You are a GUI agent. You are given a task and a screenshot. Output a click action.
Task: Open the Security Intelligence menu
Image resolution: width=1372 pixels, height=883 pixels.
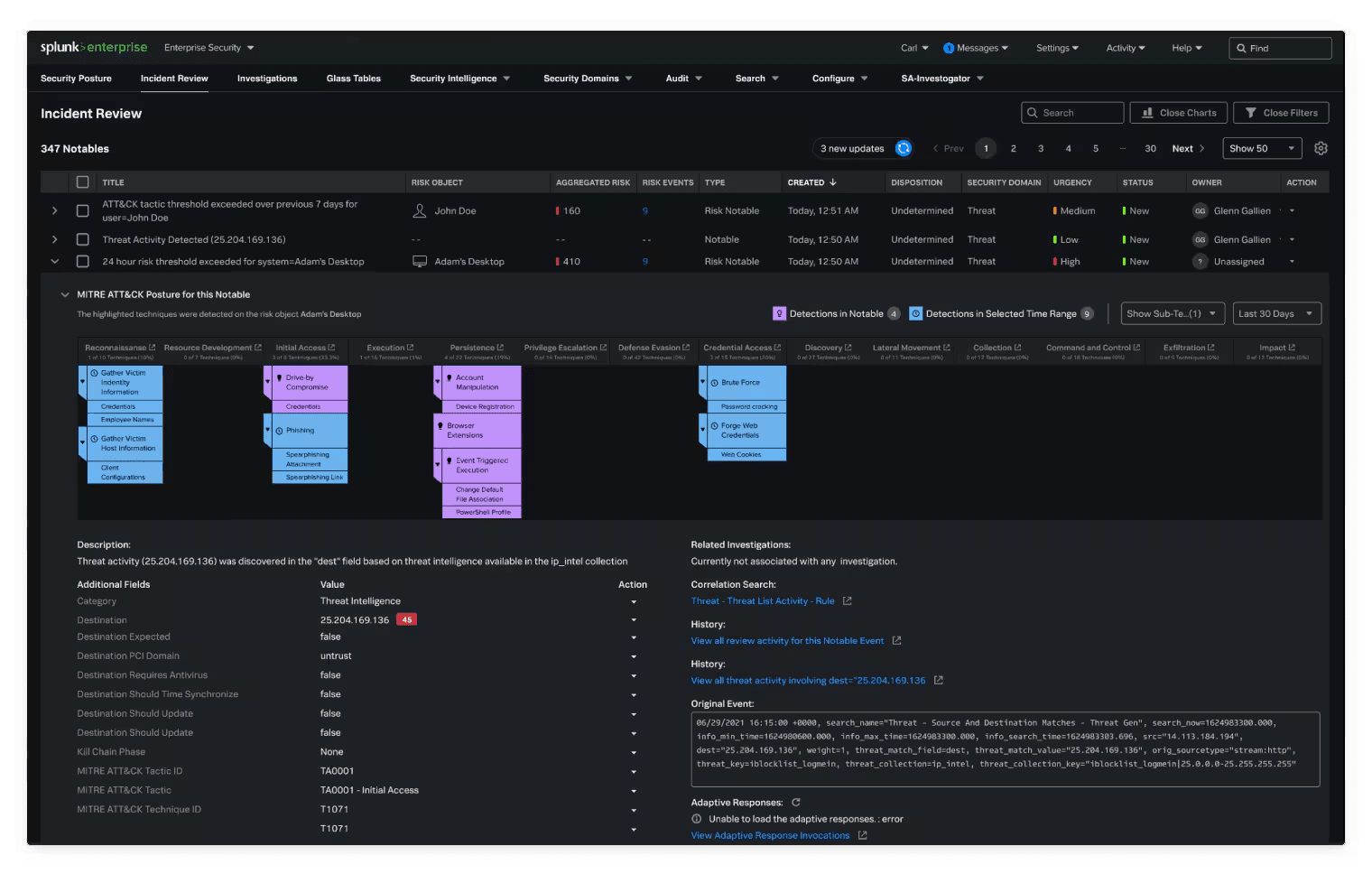tap(459, 79)
